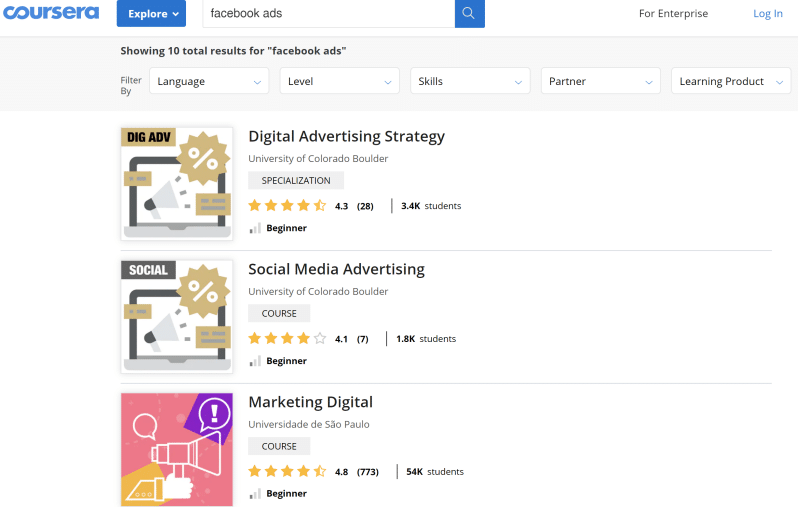The height and width of the screenshot is (507, 798).
Task: Click the results count heading for facebook ads
Action: (x=233, y=51)
